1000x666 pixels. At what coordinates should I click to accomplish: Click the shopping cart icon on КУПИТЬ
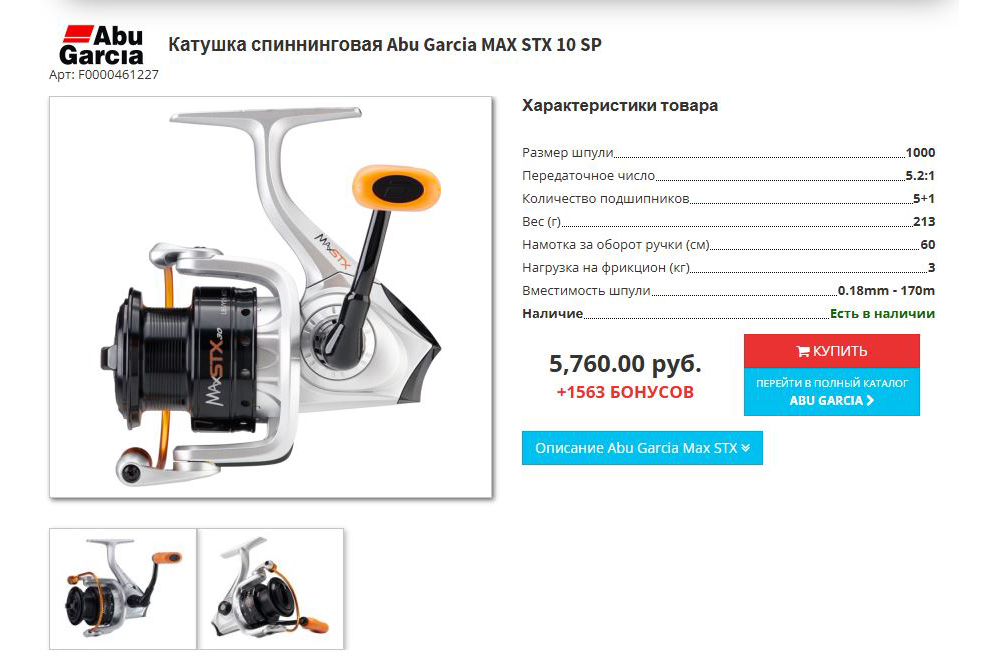click(x=802, y=351)
